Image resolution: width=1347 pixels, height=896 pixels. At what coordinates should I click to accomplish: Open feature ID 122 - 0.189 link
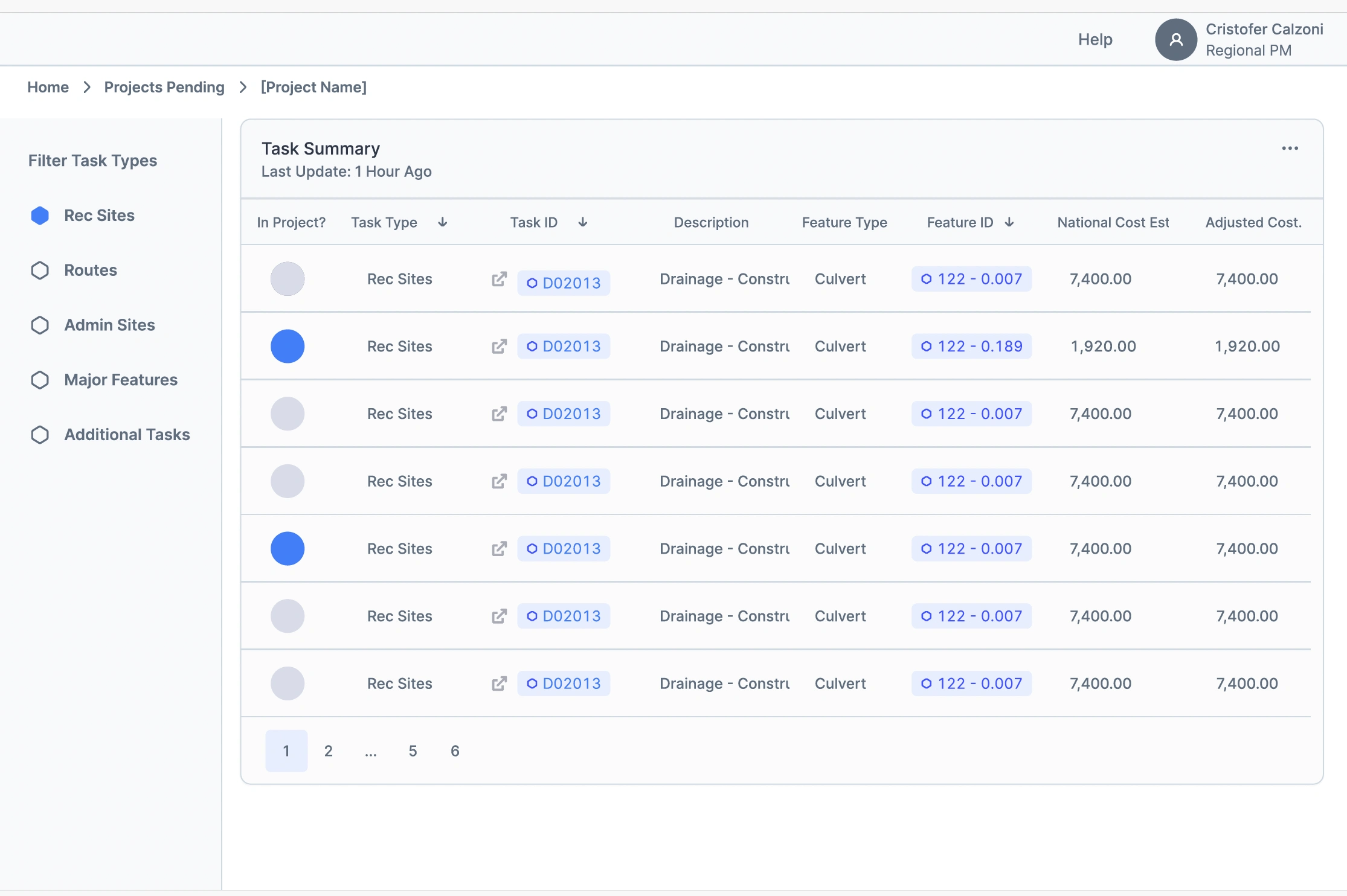coord(971,347)
